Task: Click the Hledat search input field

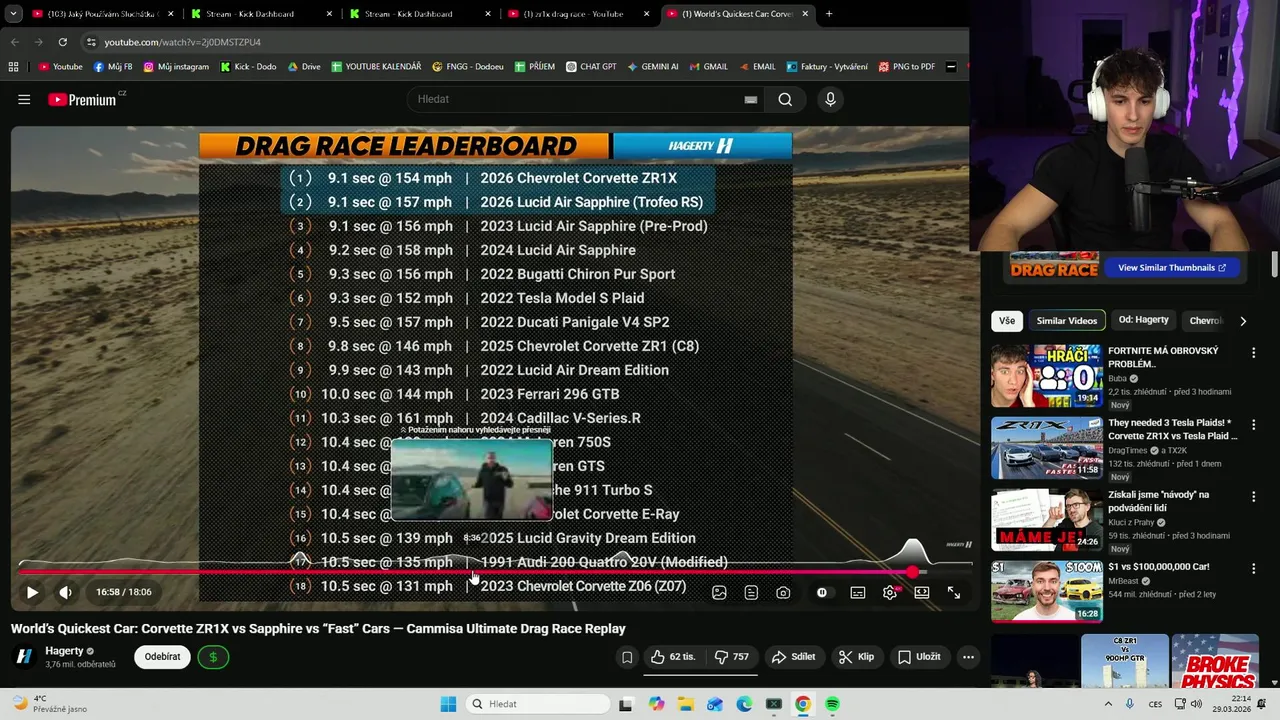Action: coord(575,99)
